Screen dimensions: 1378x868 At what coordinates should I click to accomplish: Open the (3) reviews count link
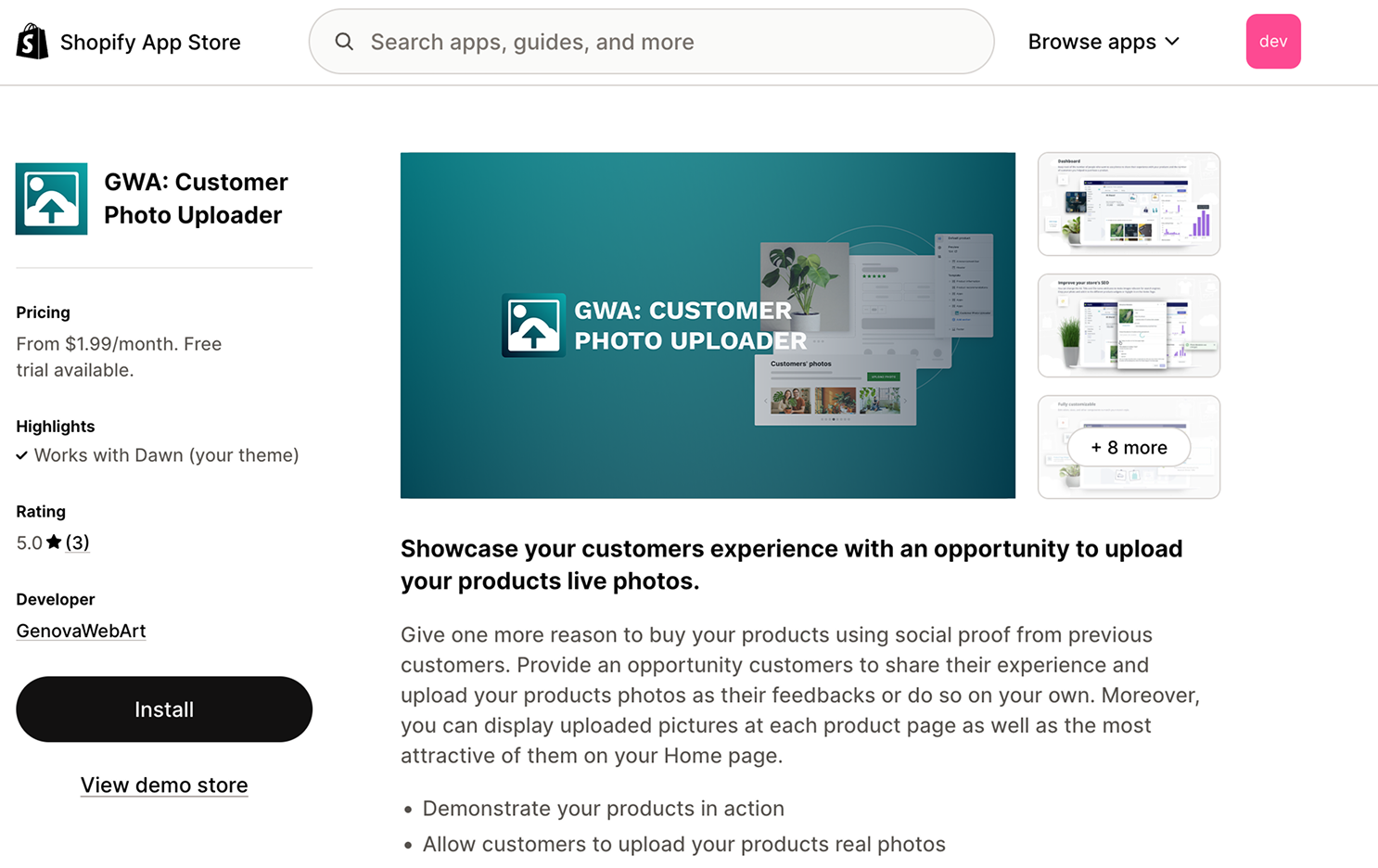78,542
